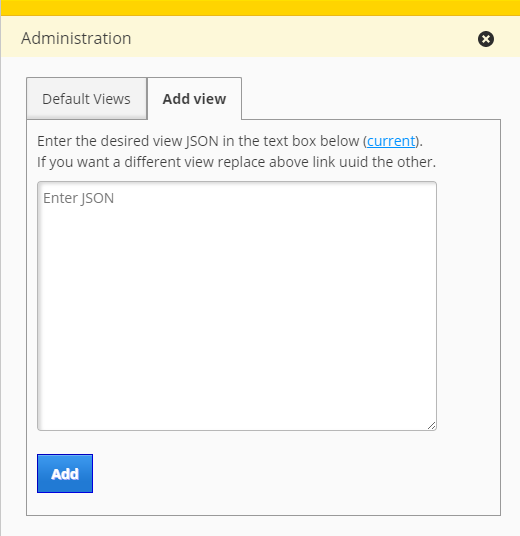Screen dimensions: 520x536
Task: Close the Administration panel
Action: [485, 39]
